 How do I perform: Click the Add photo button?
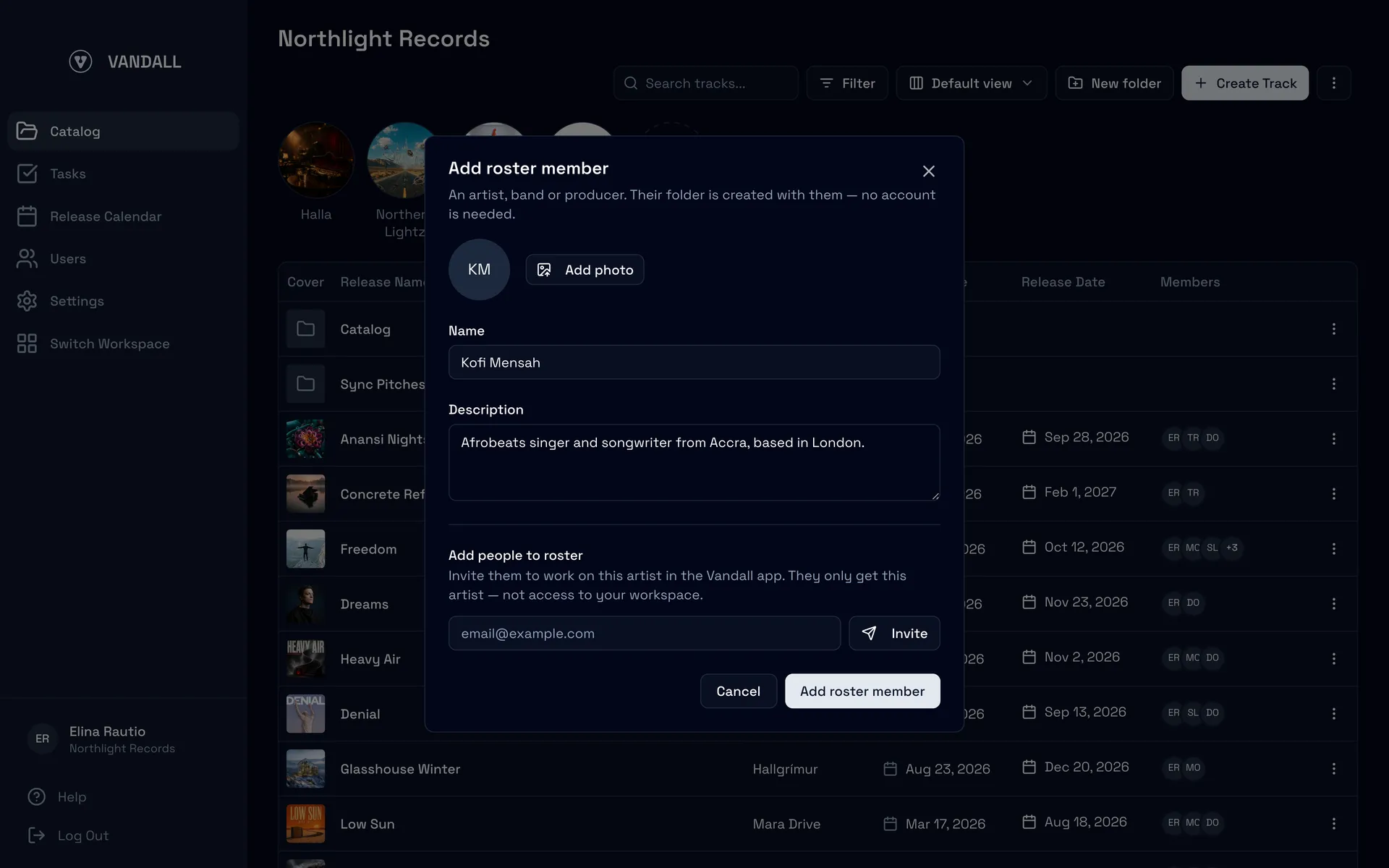coord(585,270)
